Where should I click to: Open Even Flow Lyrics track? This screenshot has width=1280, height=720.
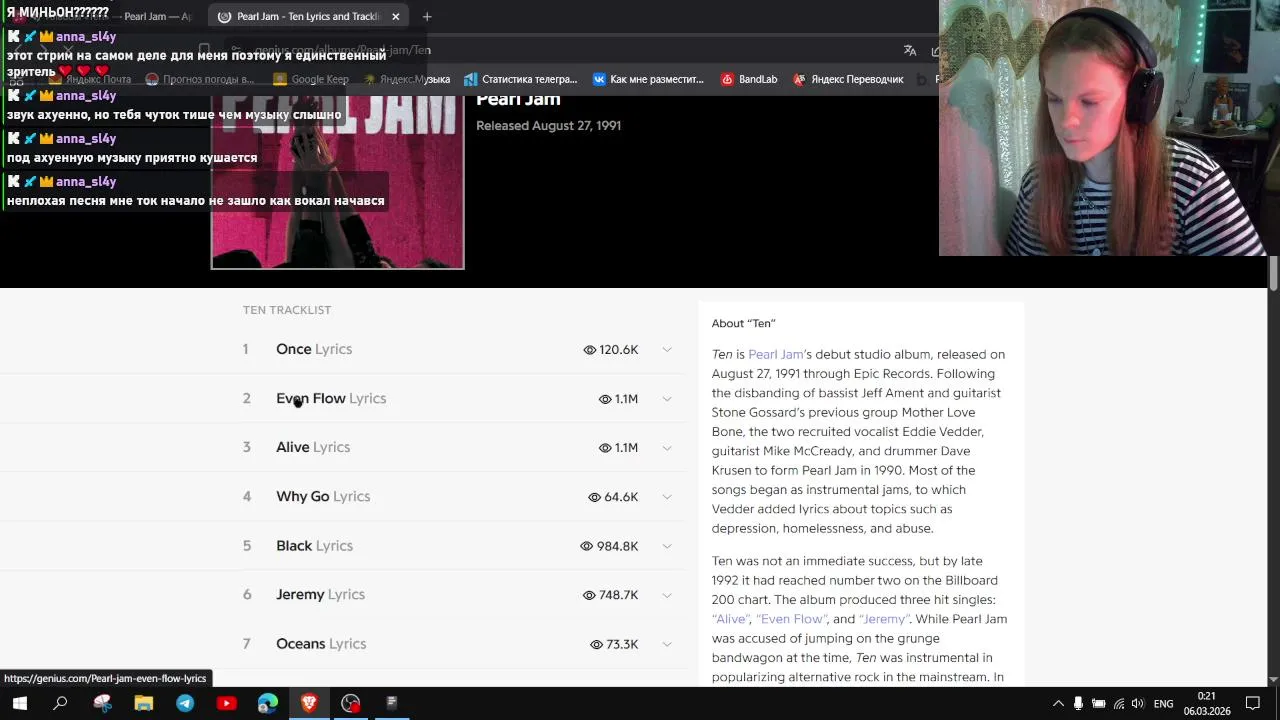point(331,398)
